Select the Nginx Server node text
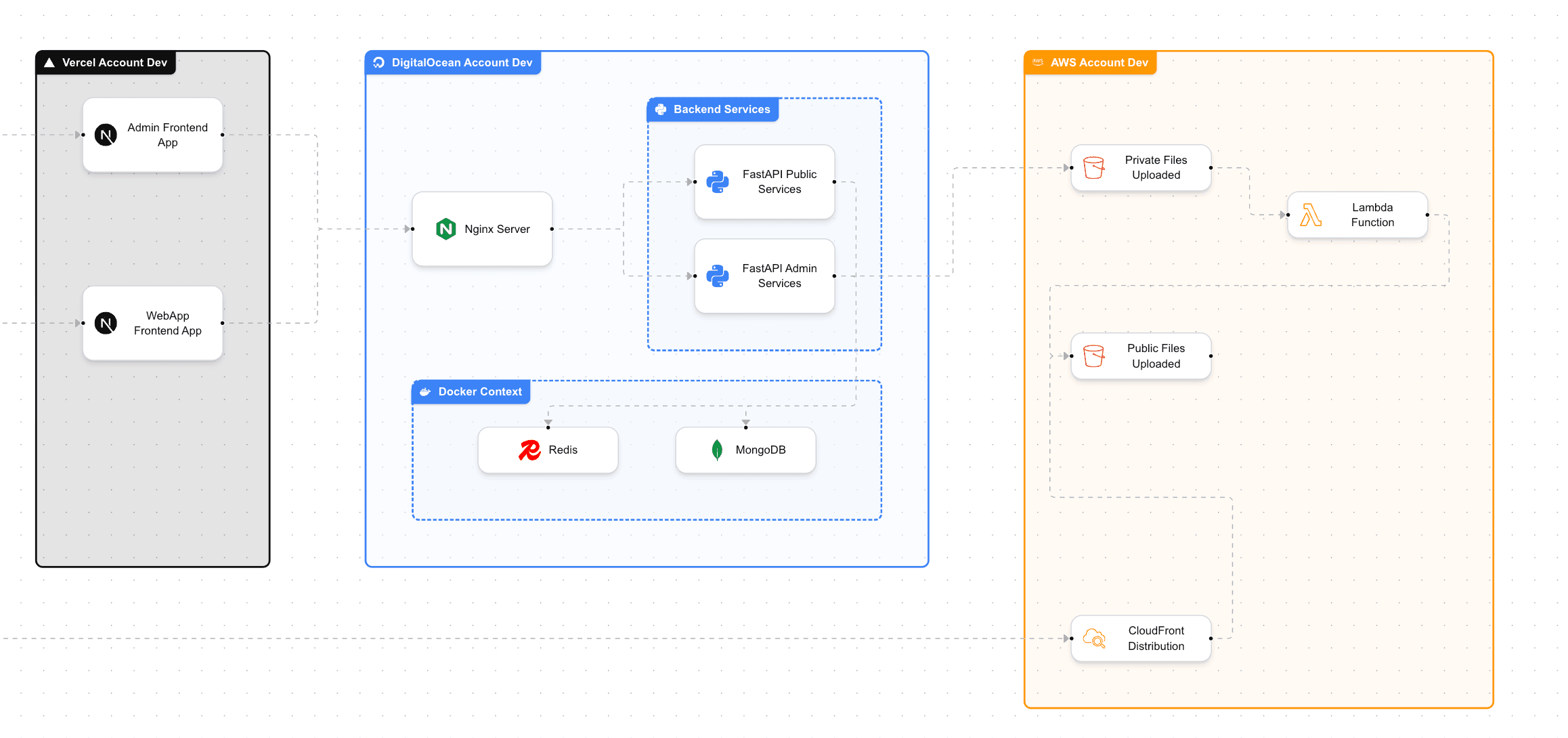This screenshot has width=1568, height=738. click(497, 230)
